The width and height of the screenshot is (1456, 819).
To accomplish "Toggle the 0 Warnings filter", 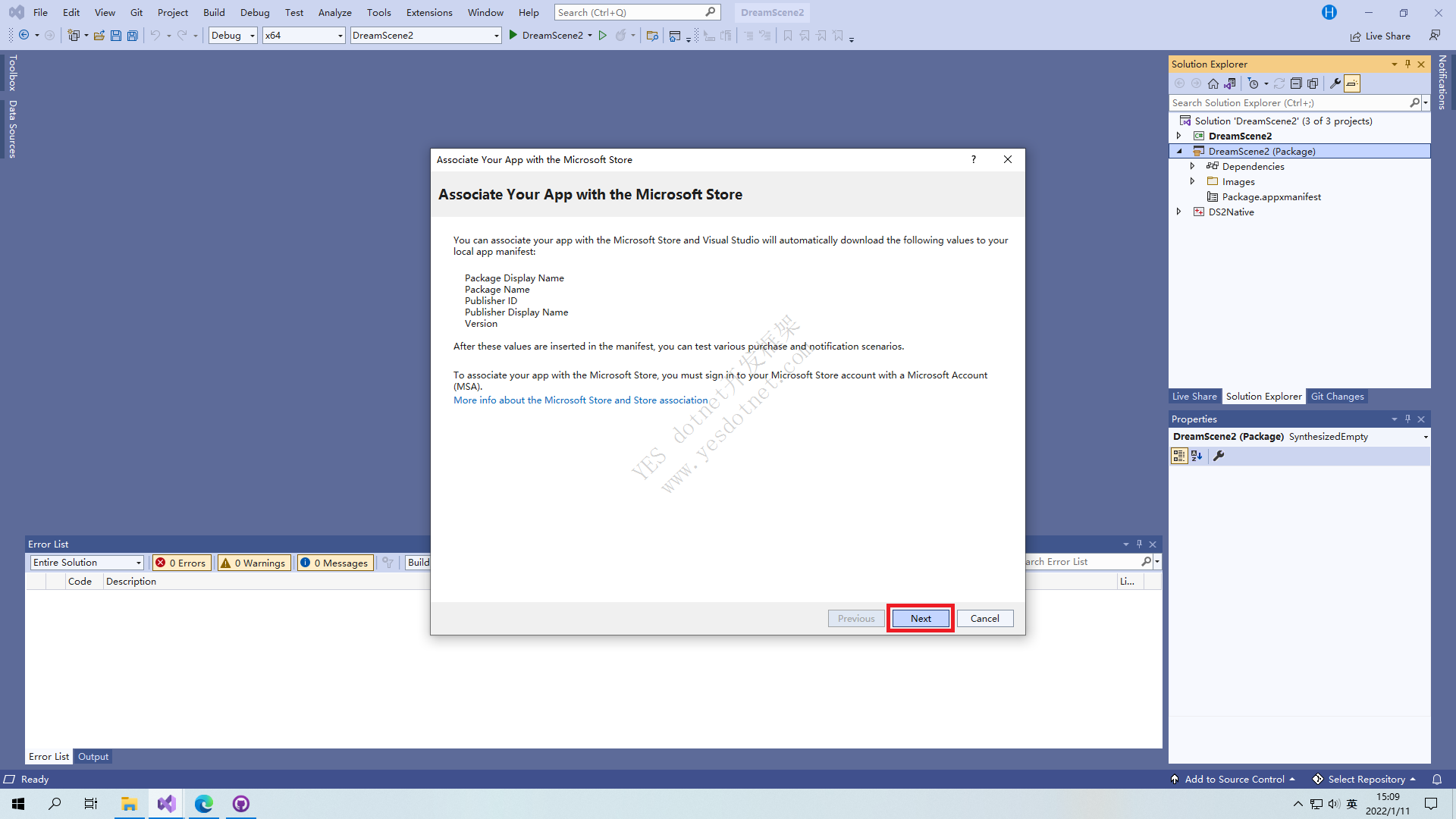I will click(254, 563).
